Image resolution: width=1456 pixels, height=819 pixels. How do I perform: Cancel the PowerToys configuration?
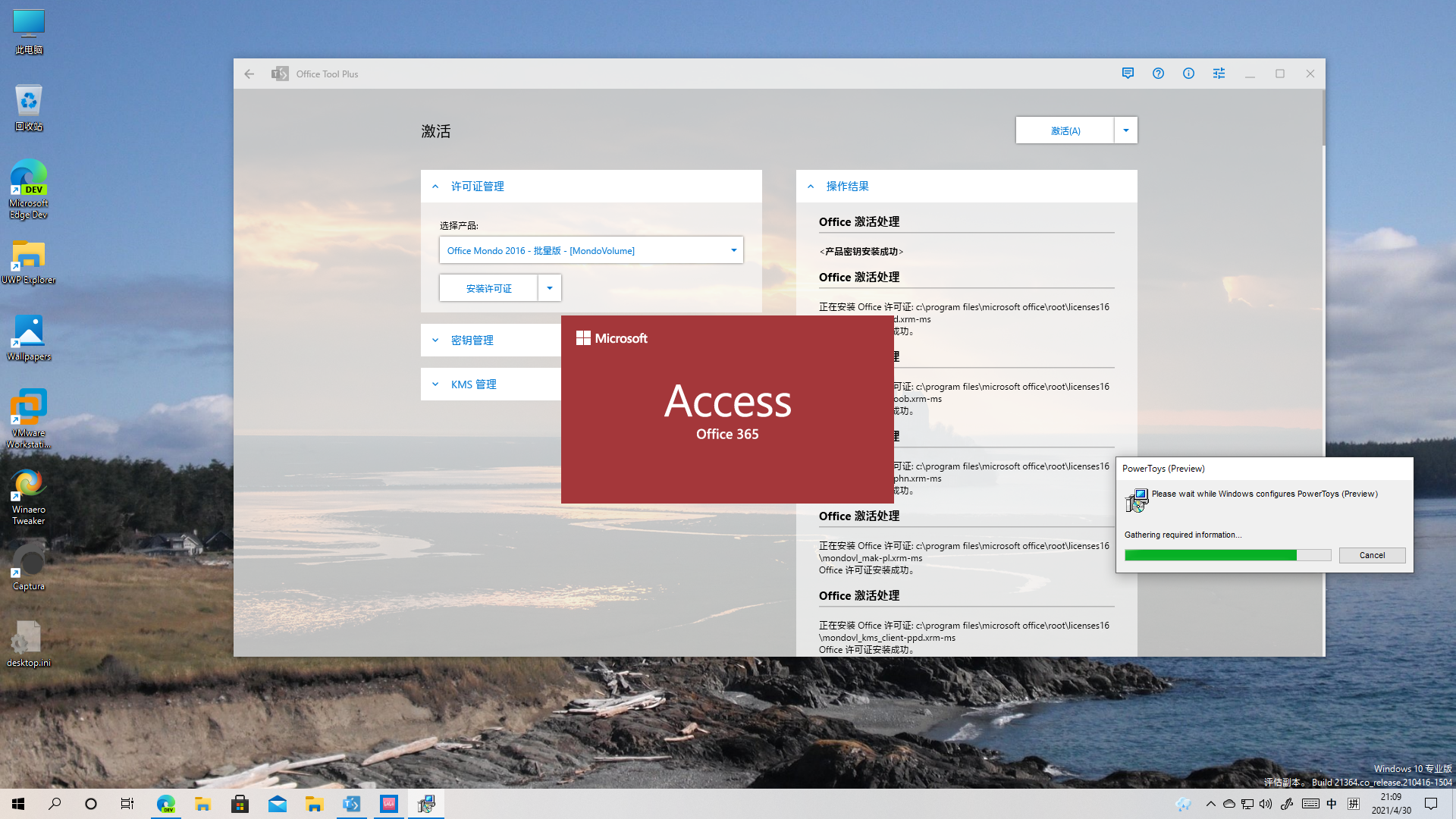pyautogui.click(x=1372, y=555)
